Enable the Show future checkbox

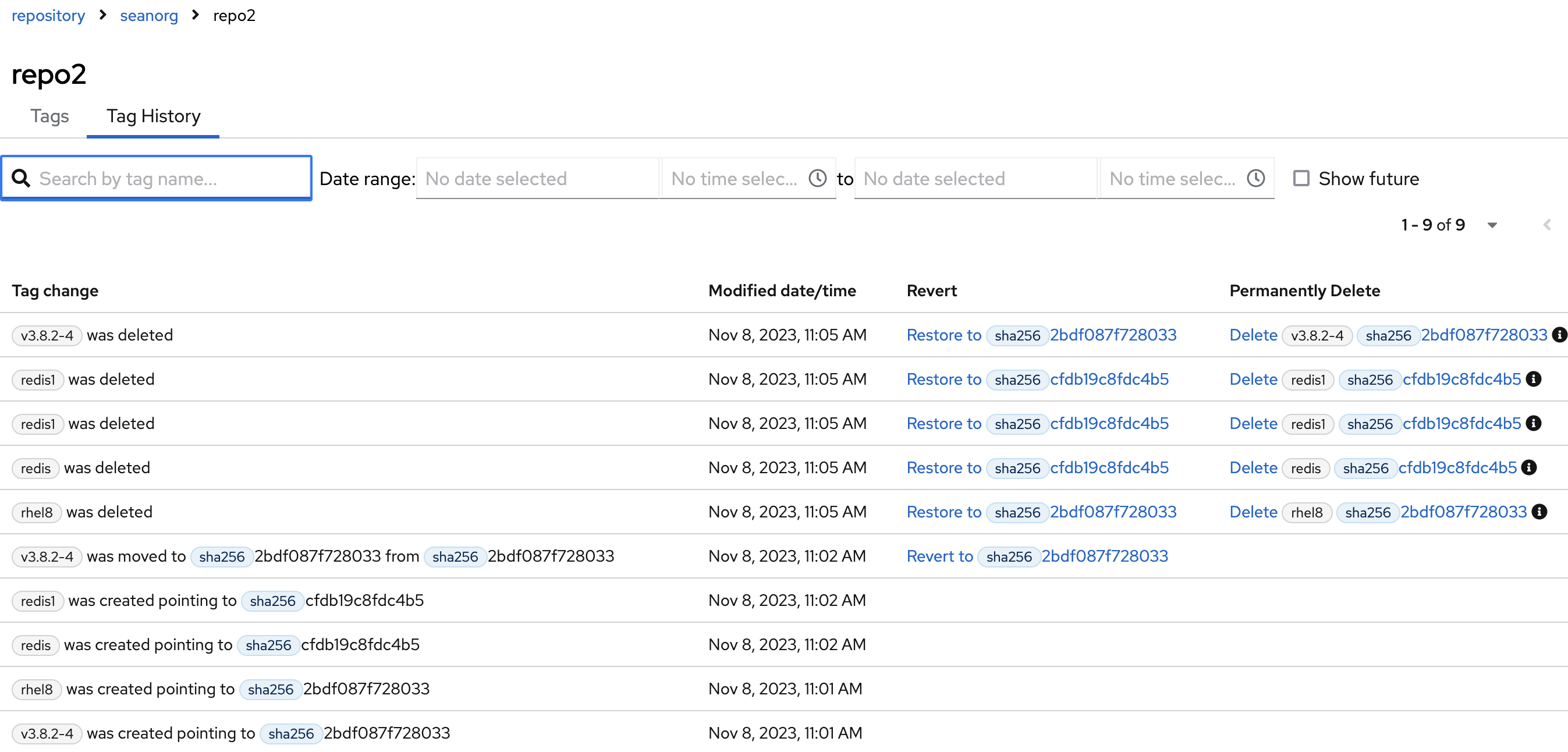pyautogui.click(x=1301, y=179)
